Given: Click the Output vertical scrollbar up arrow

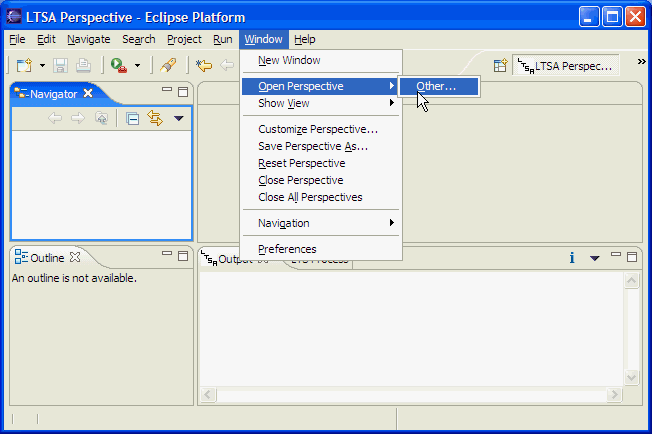Looking at the screenshot, I should pyautogui.click(x=631, y=281).
